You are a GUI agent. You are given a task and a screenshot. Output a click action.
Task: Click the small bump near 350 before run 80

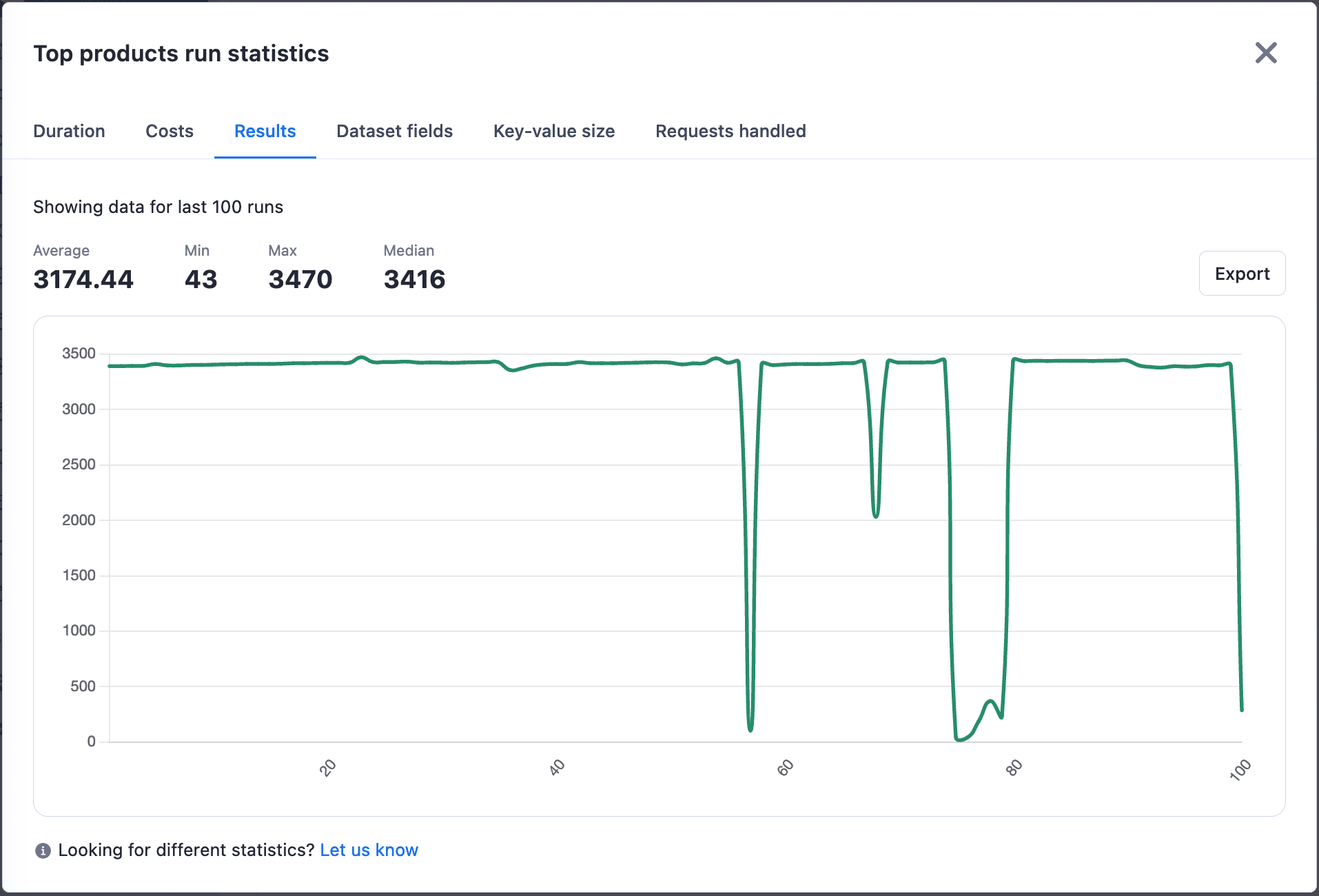click(990, 702)
